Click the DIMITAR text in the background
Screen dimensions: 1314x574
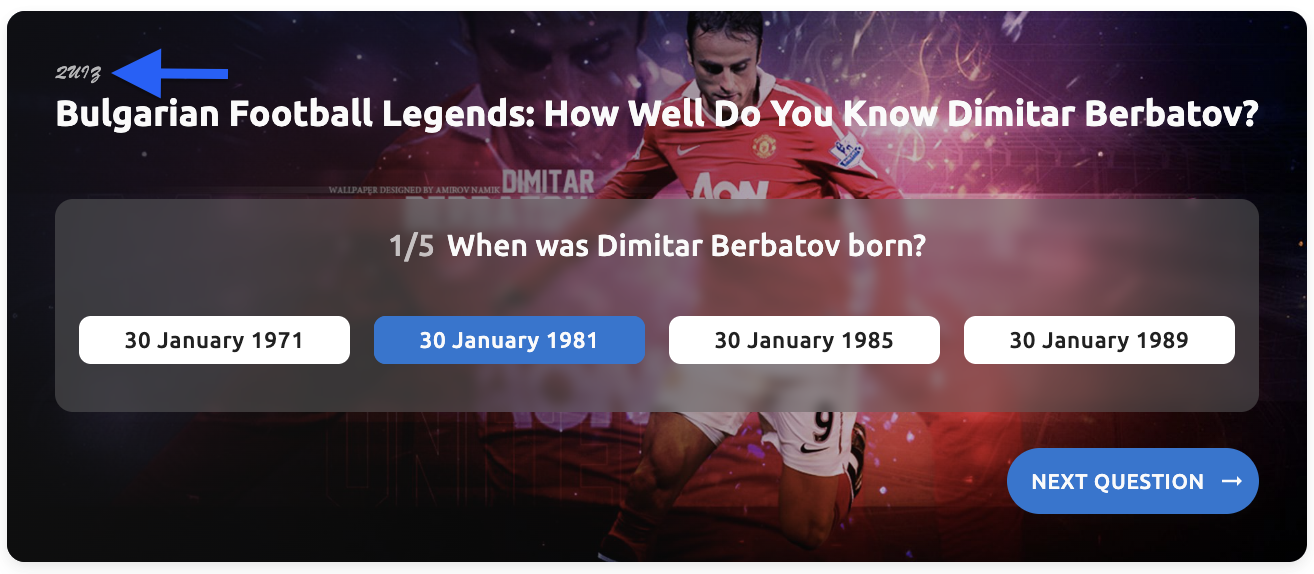(x=547, y=182)
